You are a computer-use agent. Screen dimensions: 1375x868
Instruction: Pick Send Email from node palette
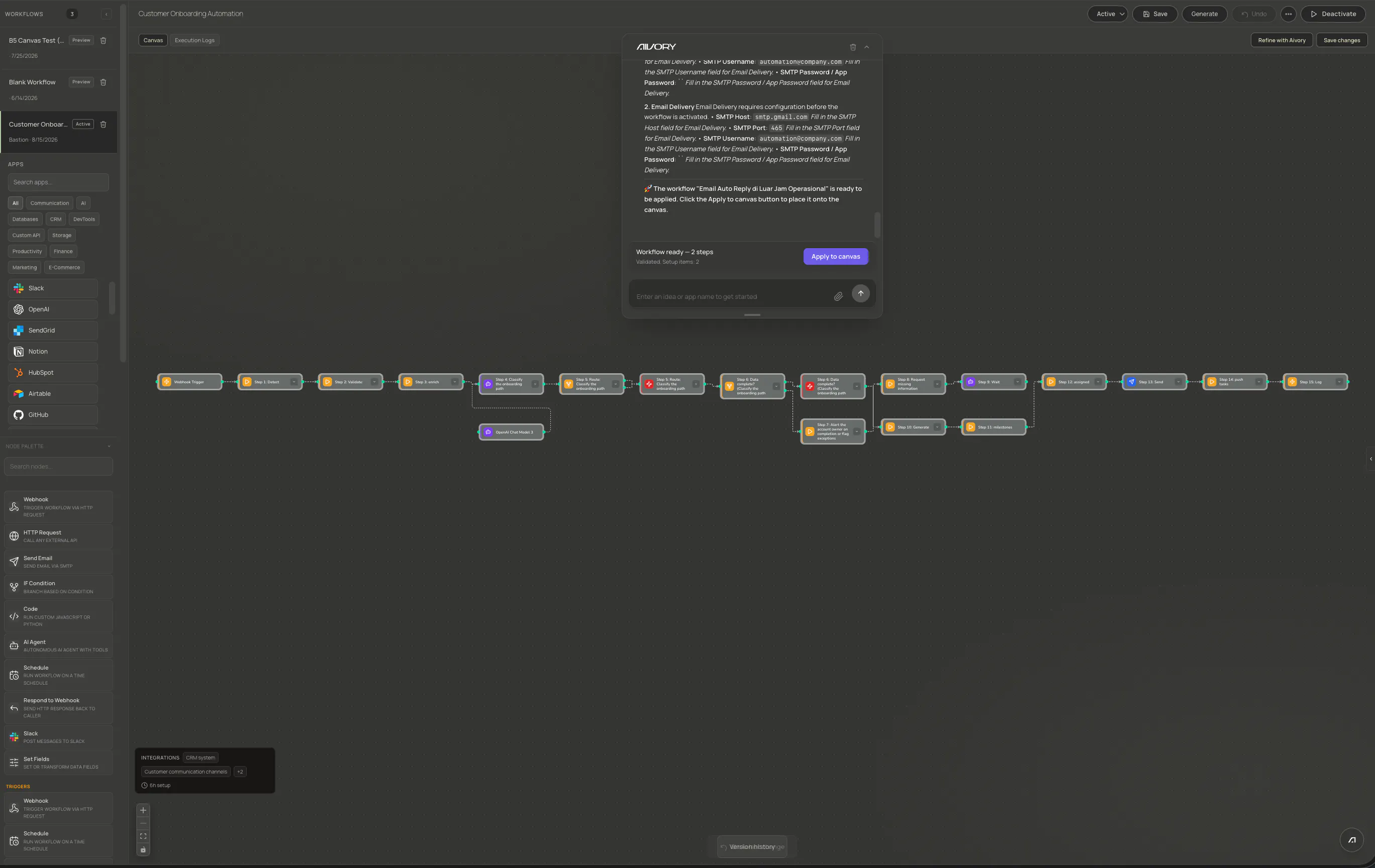58,562
